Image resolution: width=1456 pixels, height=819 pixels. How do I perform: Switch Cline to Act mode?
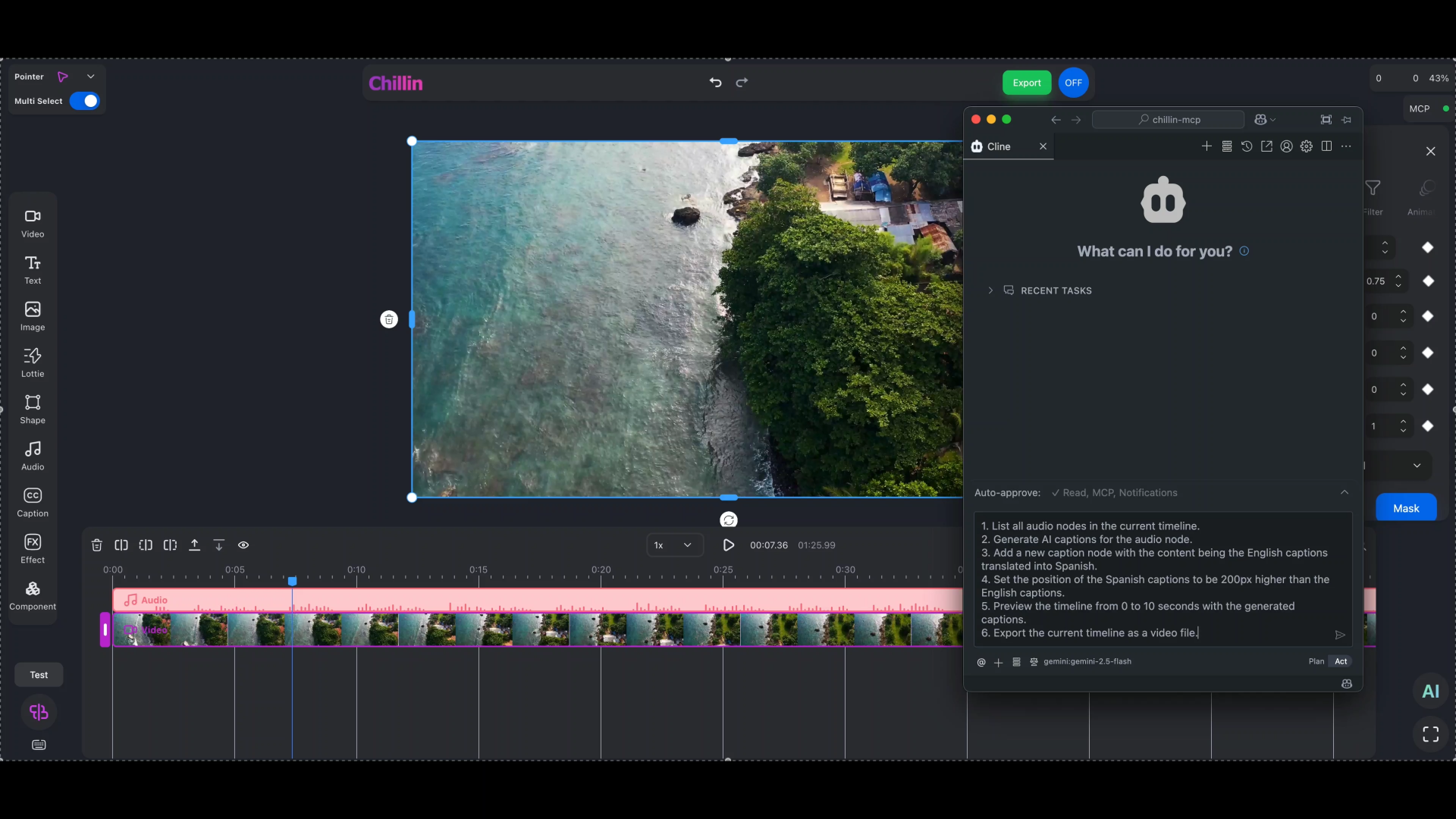point(1341,661)
